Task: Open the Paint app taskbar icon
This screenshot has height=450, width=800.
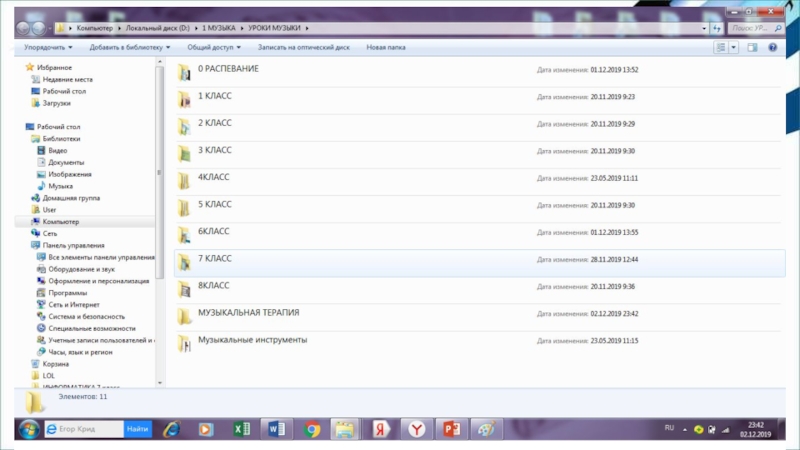Action: [485, 429]
